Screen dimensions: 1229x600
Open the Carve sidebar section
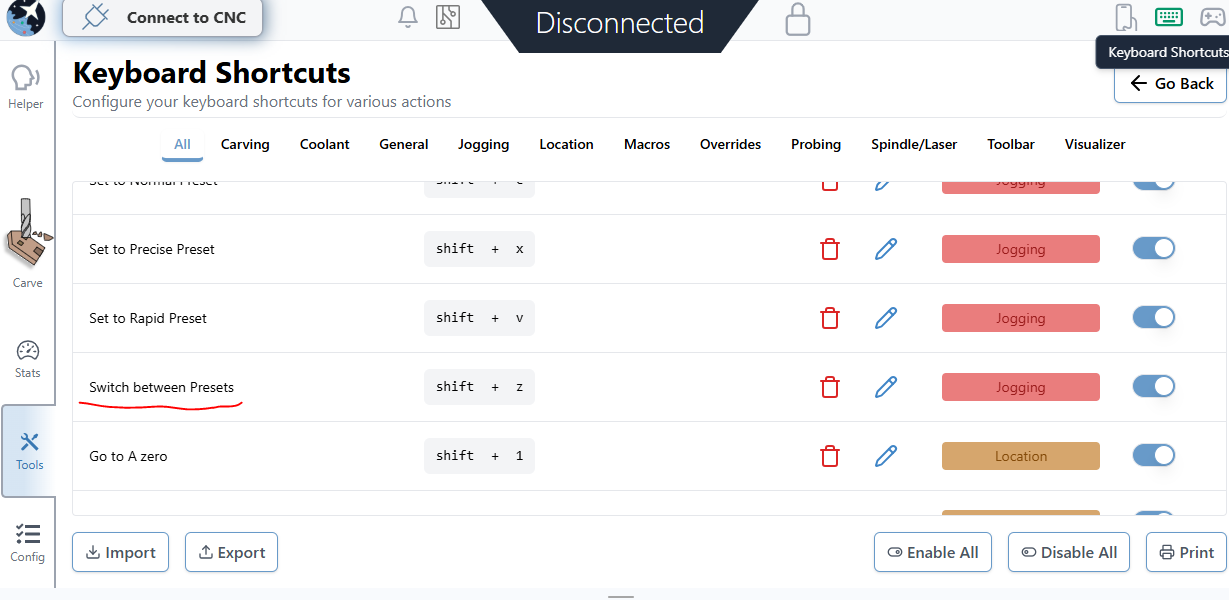pos(27,246)
